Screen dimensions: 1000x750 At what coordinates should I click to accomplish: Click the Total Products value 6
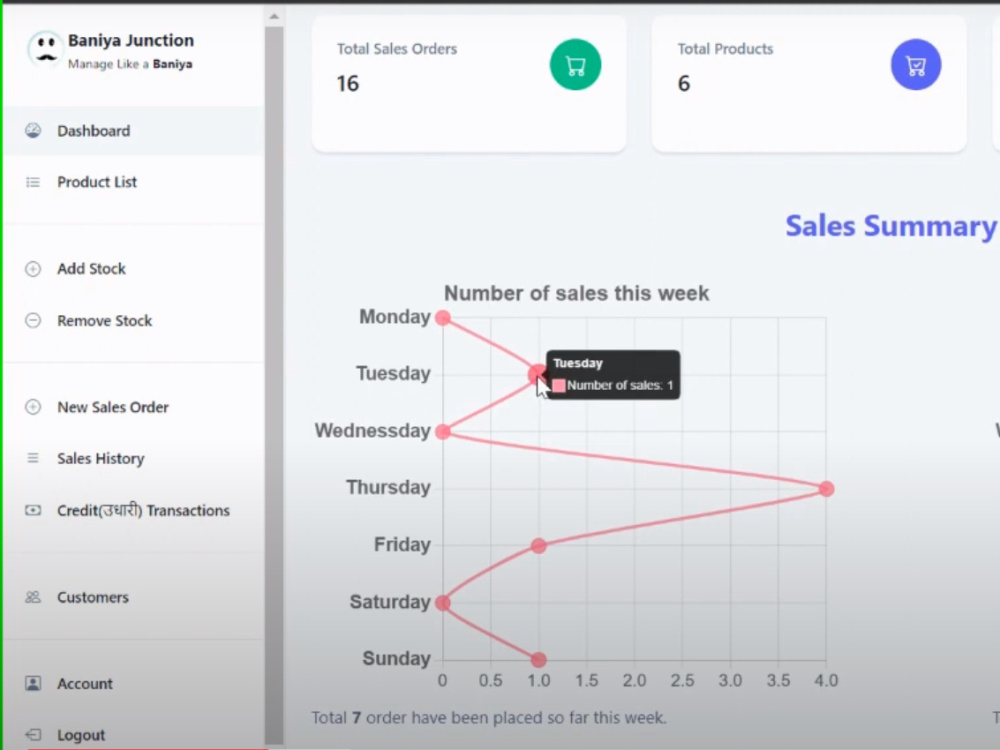(684, 84)
